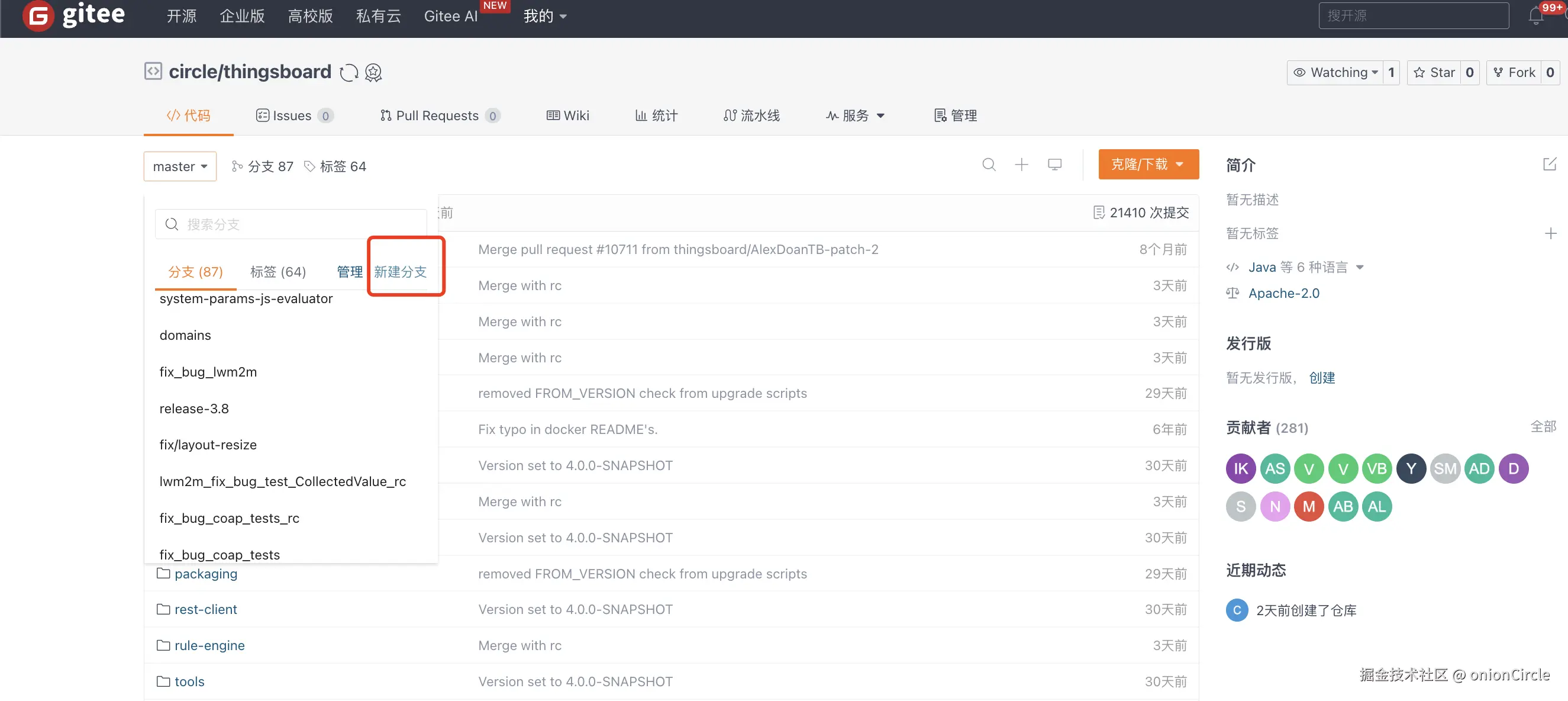
Task: Click the 搜索分支 search field
Action: pos(292,224)
